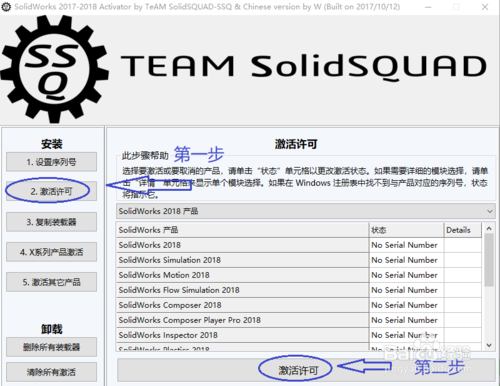Click "删除所有装载器" uninstall button
500x386 pixels.
pos(51,347)
